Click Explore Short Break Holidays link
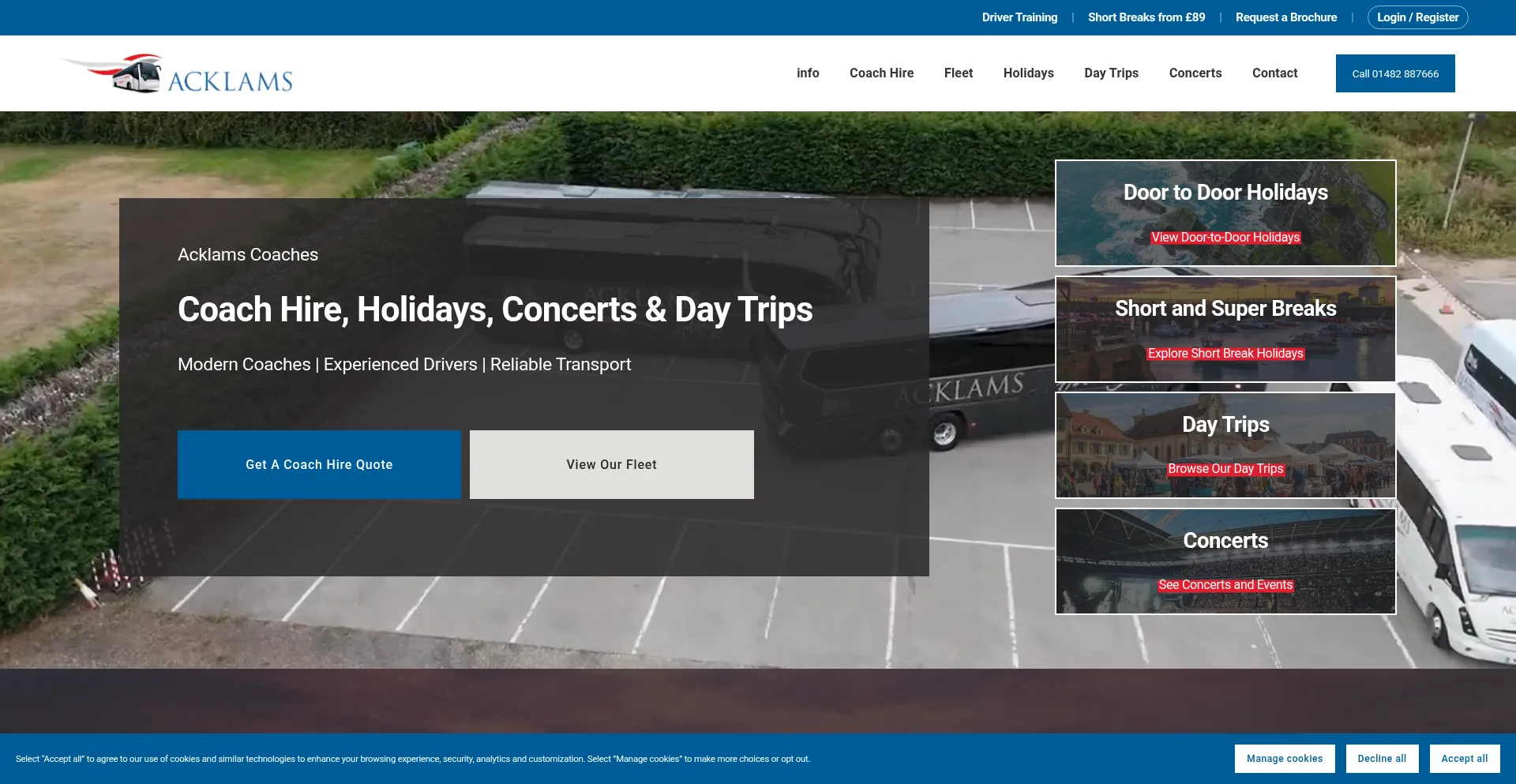 (x=1225, y=354)
